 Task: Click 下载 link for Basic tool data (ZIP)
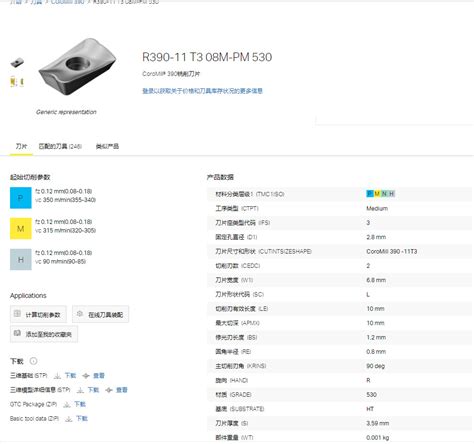(x=82, y=419)
